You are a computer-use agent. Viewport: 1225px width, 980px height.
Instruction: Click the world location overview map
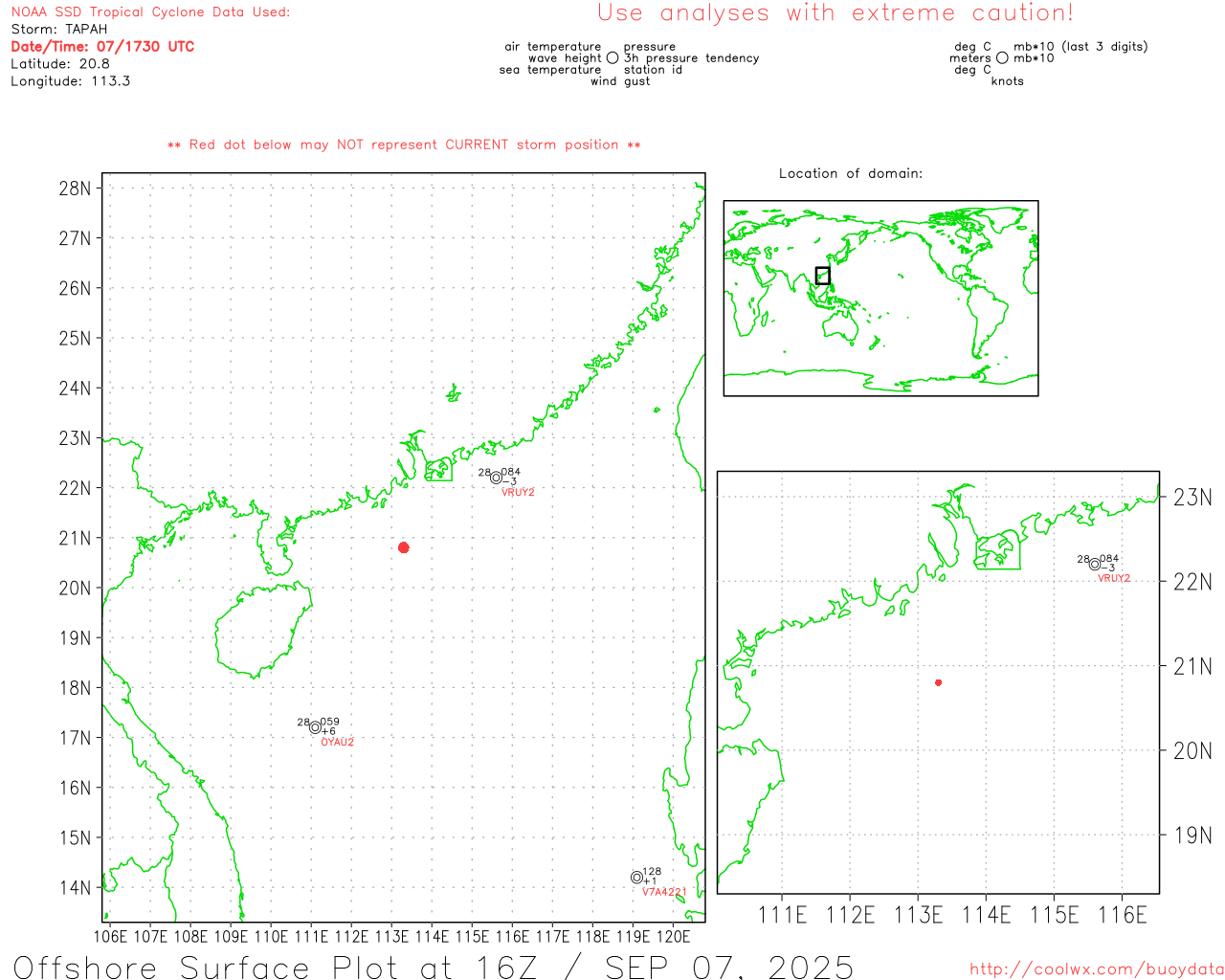click(x=880, y=298)
